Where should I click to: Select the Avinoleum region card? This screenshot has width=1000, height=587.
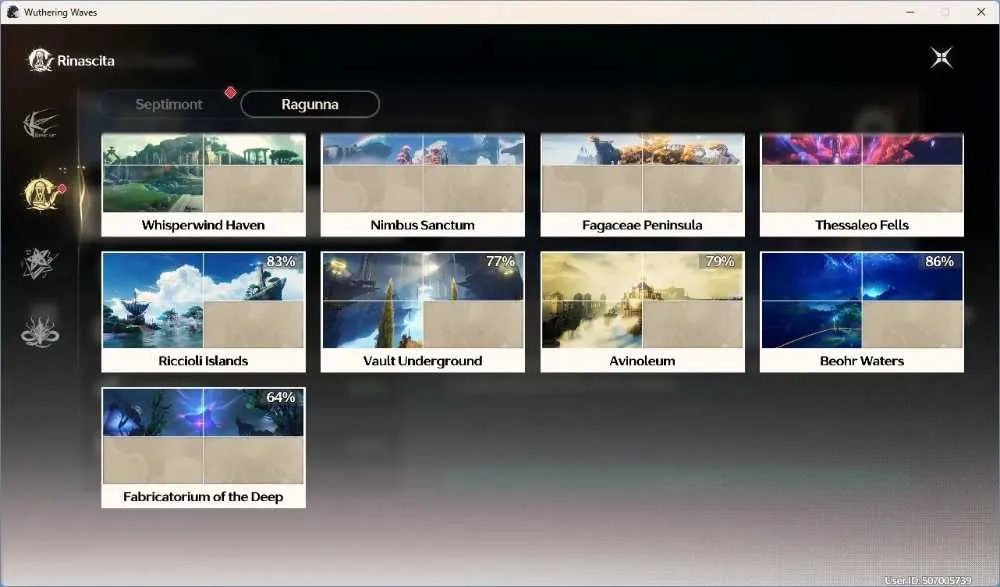[x=642, y=312]
